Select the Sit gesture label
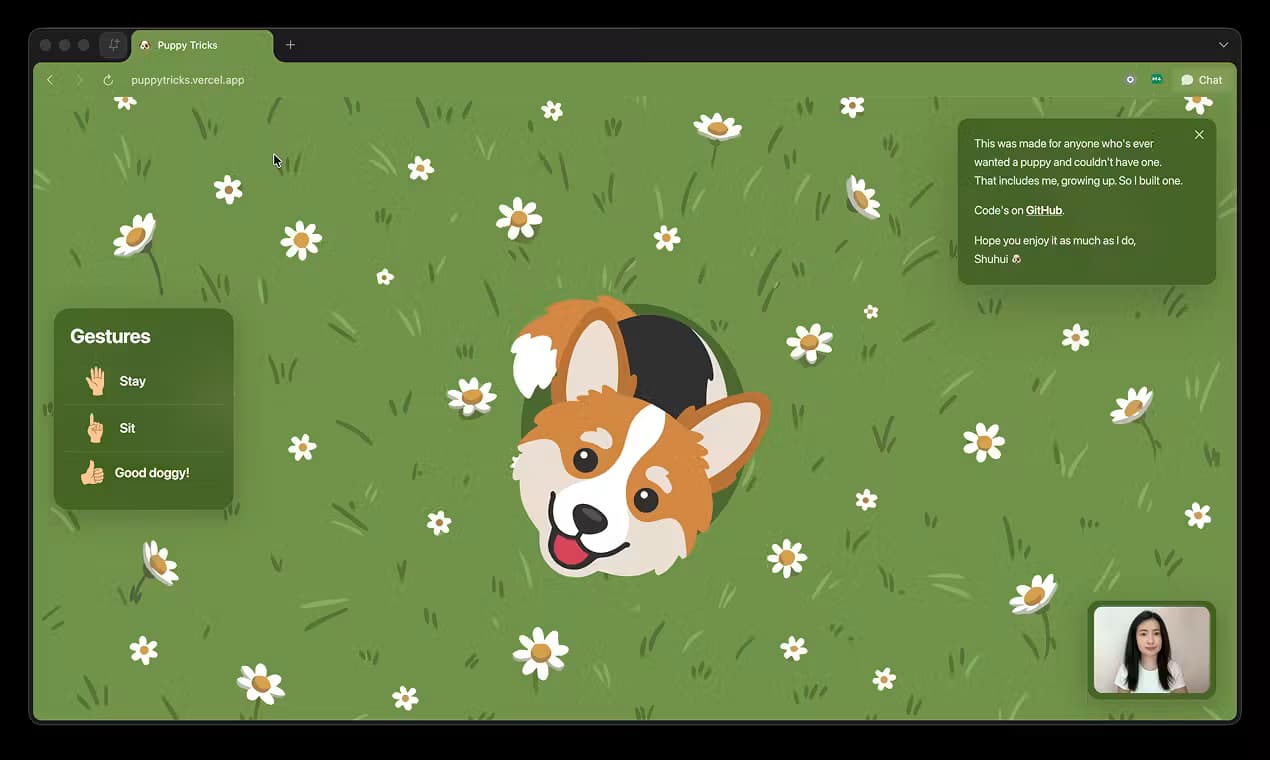Screen dimensions: 1270x760 click(x=127, y=428)
